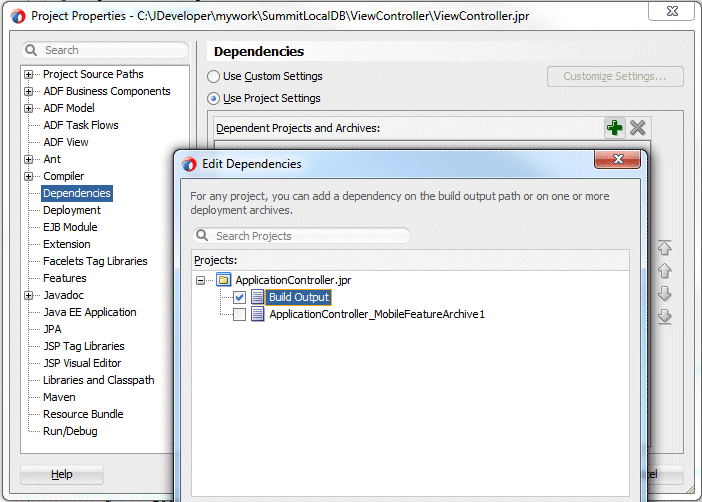Click the Project Properties Search field
Image resolution: width=702 pixels, height=502 pixels.
coord(105,50)
